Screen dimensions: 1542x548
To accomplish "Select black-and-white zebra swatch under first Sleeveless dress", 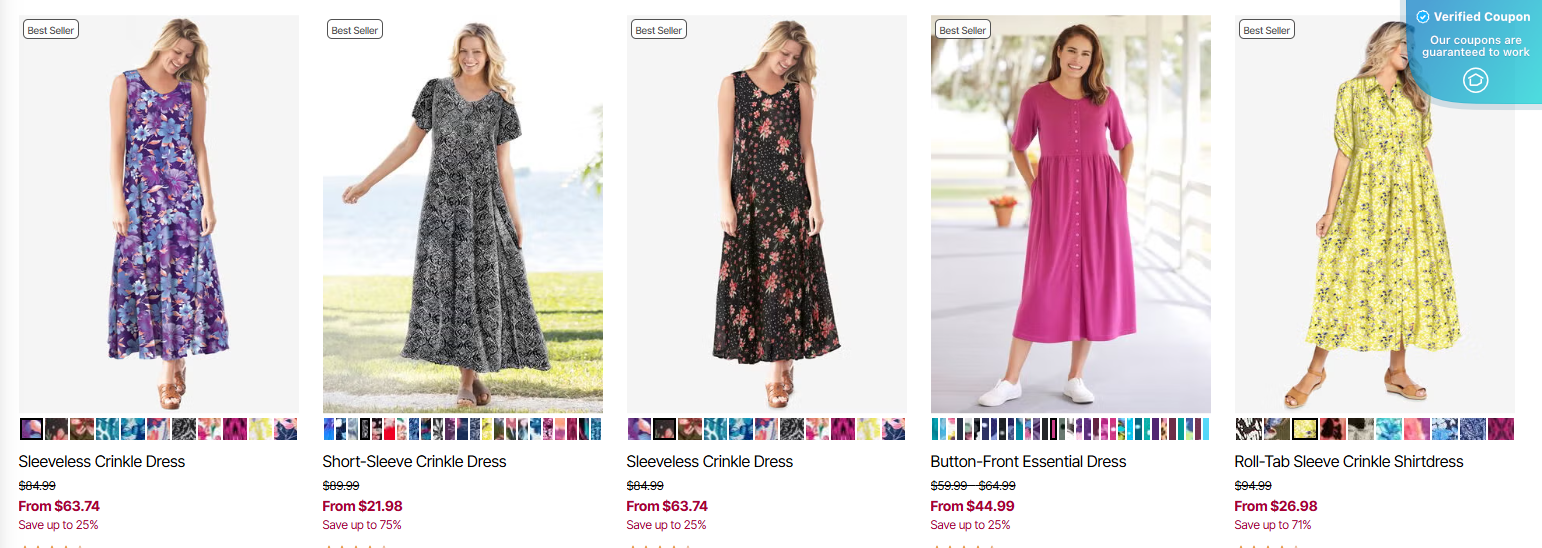I will coord(184,429).
